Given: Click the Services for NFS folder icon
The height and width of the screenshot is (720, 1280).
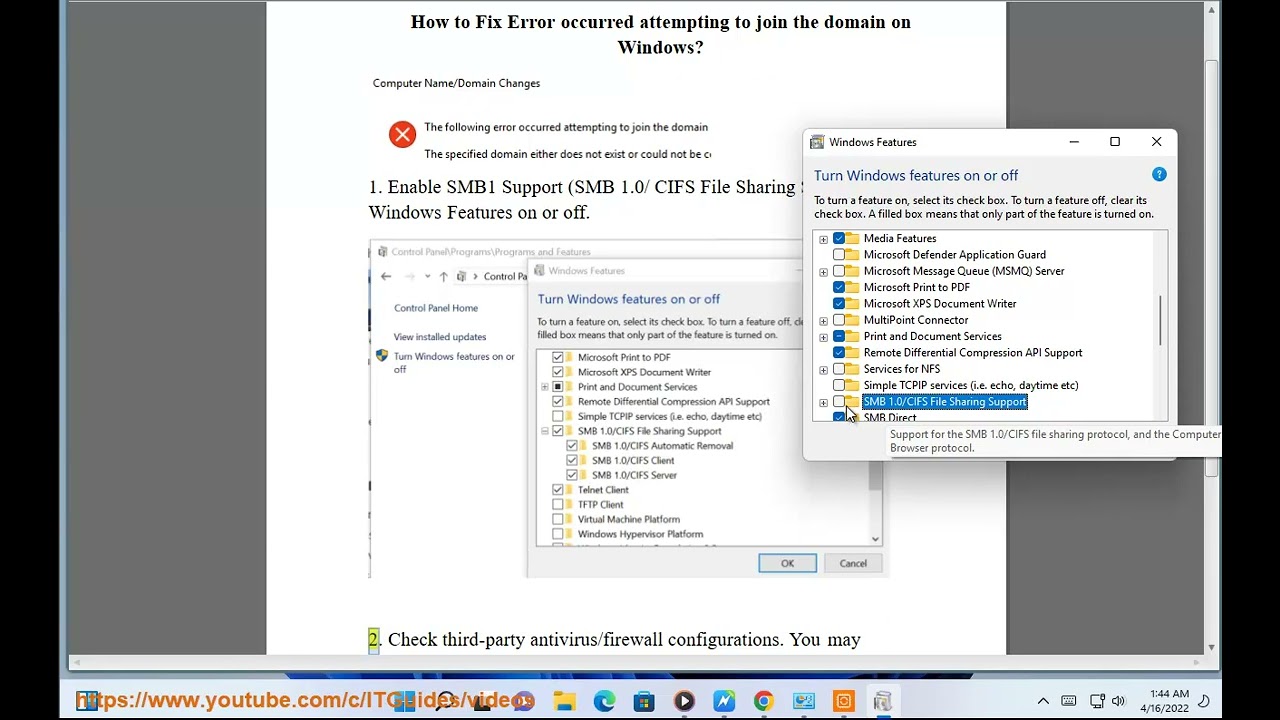Looking at the screenshot, I should point(852,369).
